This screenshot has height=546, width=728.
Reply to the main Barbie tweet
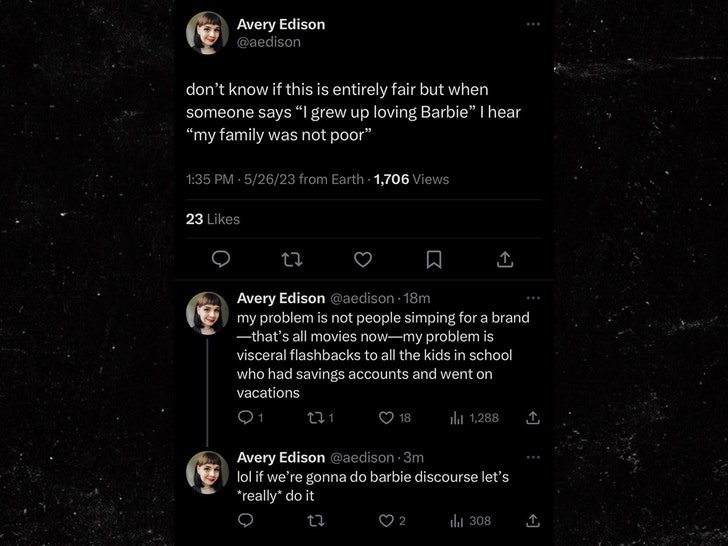click(x=221, y=259)
